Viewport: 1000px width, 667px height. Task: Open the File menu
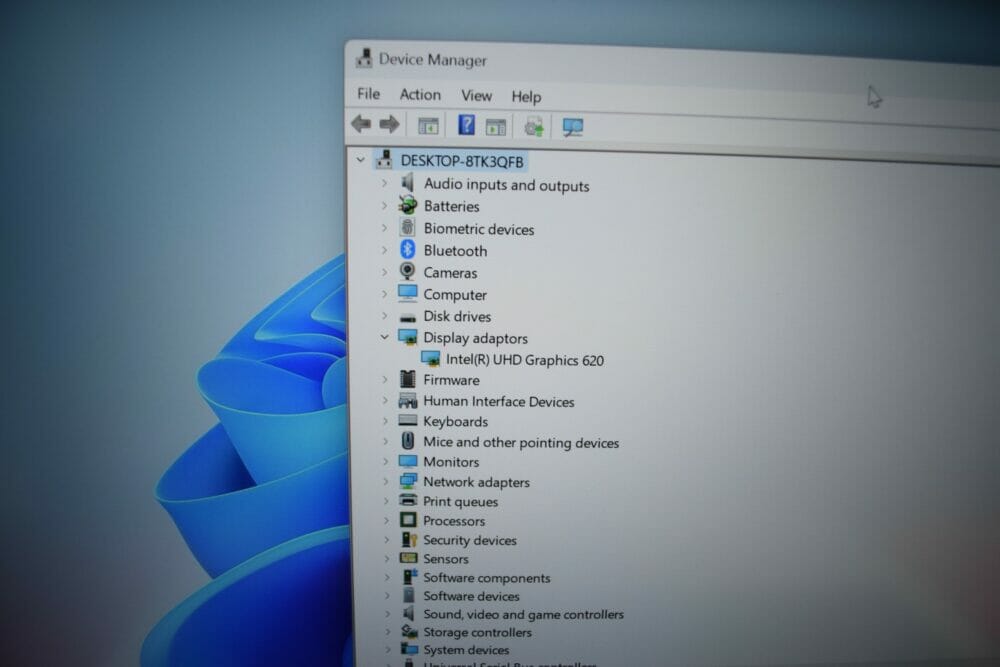tap(369, 94)
